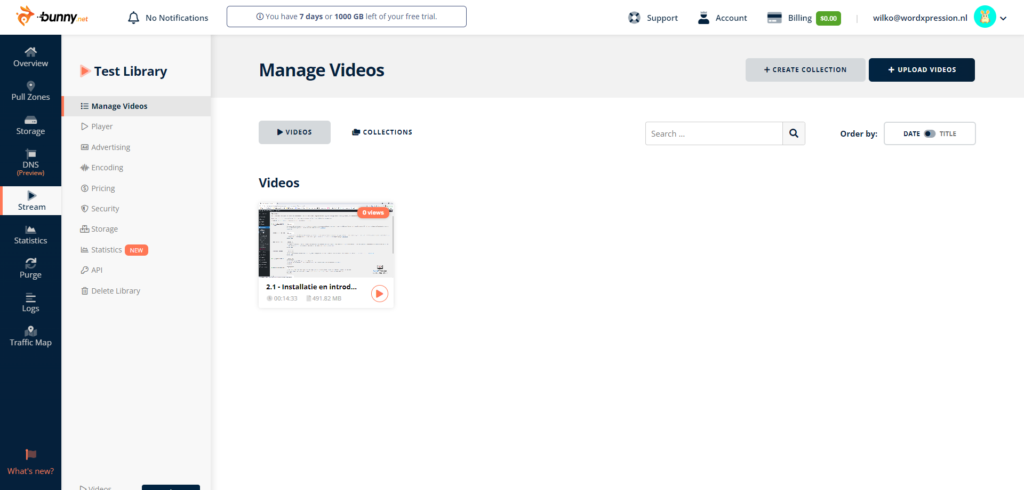Open Account from the top bar

point(722,18)
